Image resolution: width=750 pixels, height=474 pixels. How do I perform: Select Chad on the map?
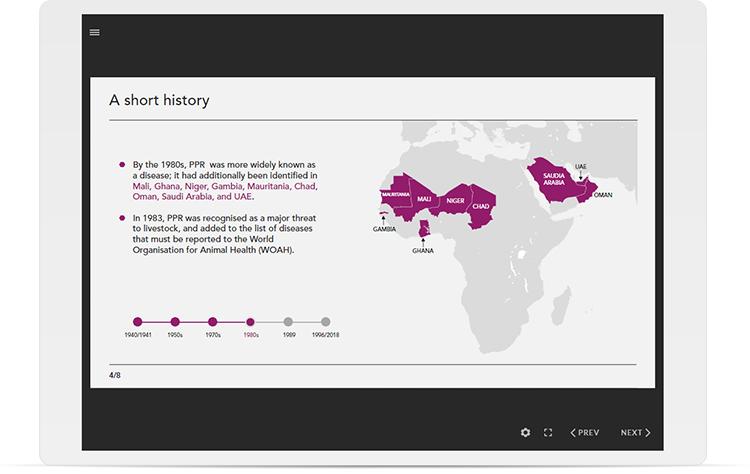(x=481, y=205)
